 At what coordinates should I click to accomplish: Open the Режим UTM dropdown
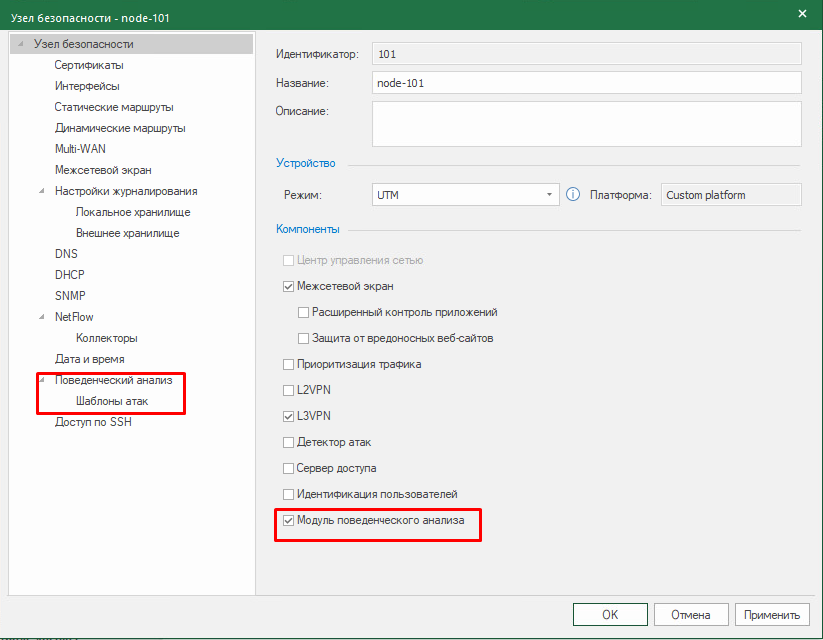[465, 195]
